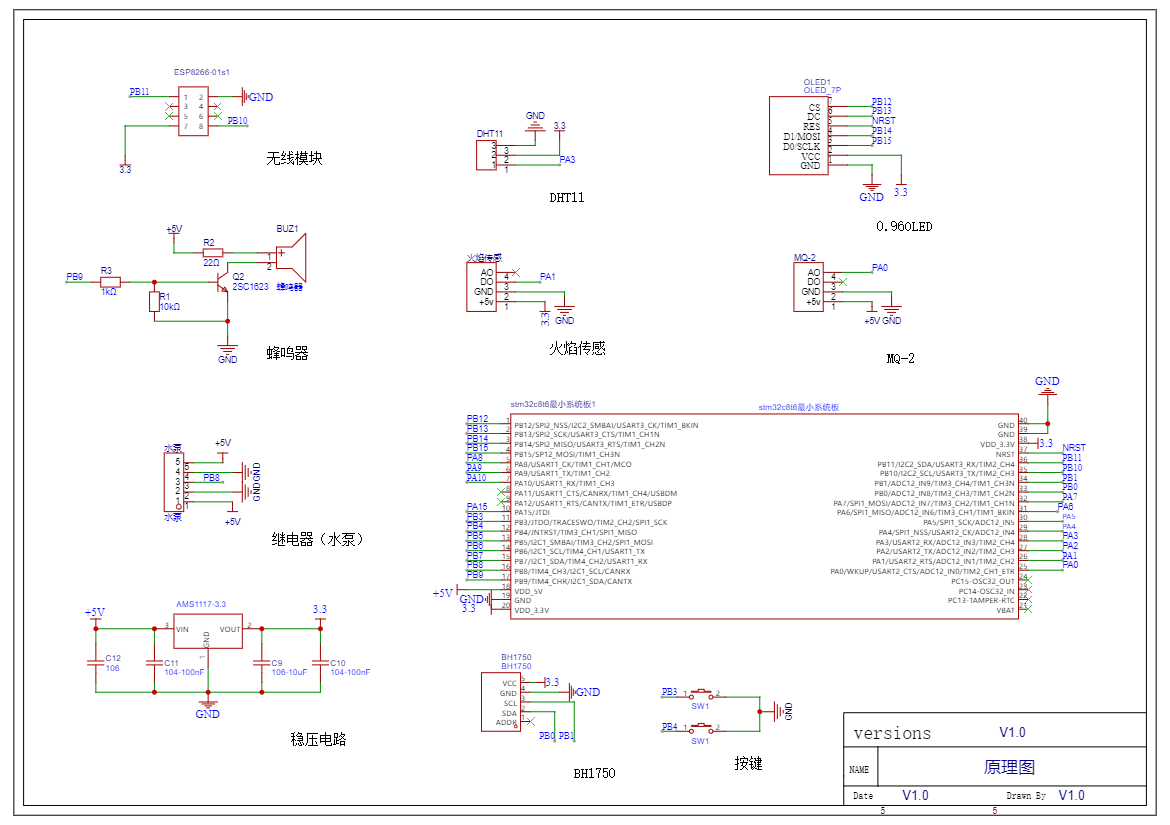This screenshot has width=1170, height=825.
Task: Select the flame sensor module box
Action: [481, 287]
